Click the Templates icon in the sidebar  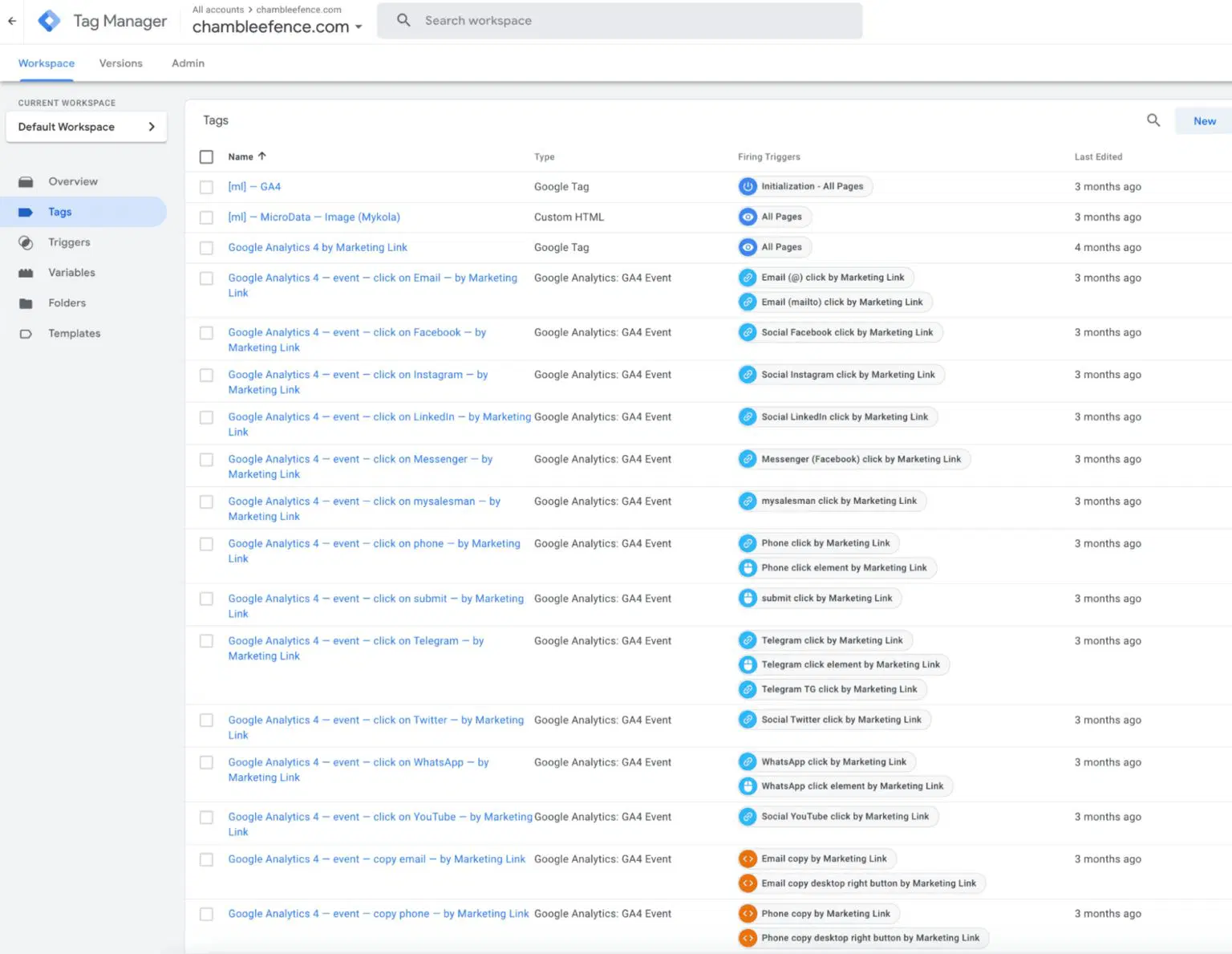(26, 334)
